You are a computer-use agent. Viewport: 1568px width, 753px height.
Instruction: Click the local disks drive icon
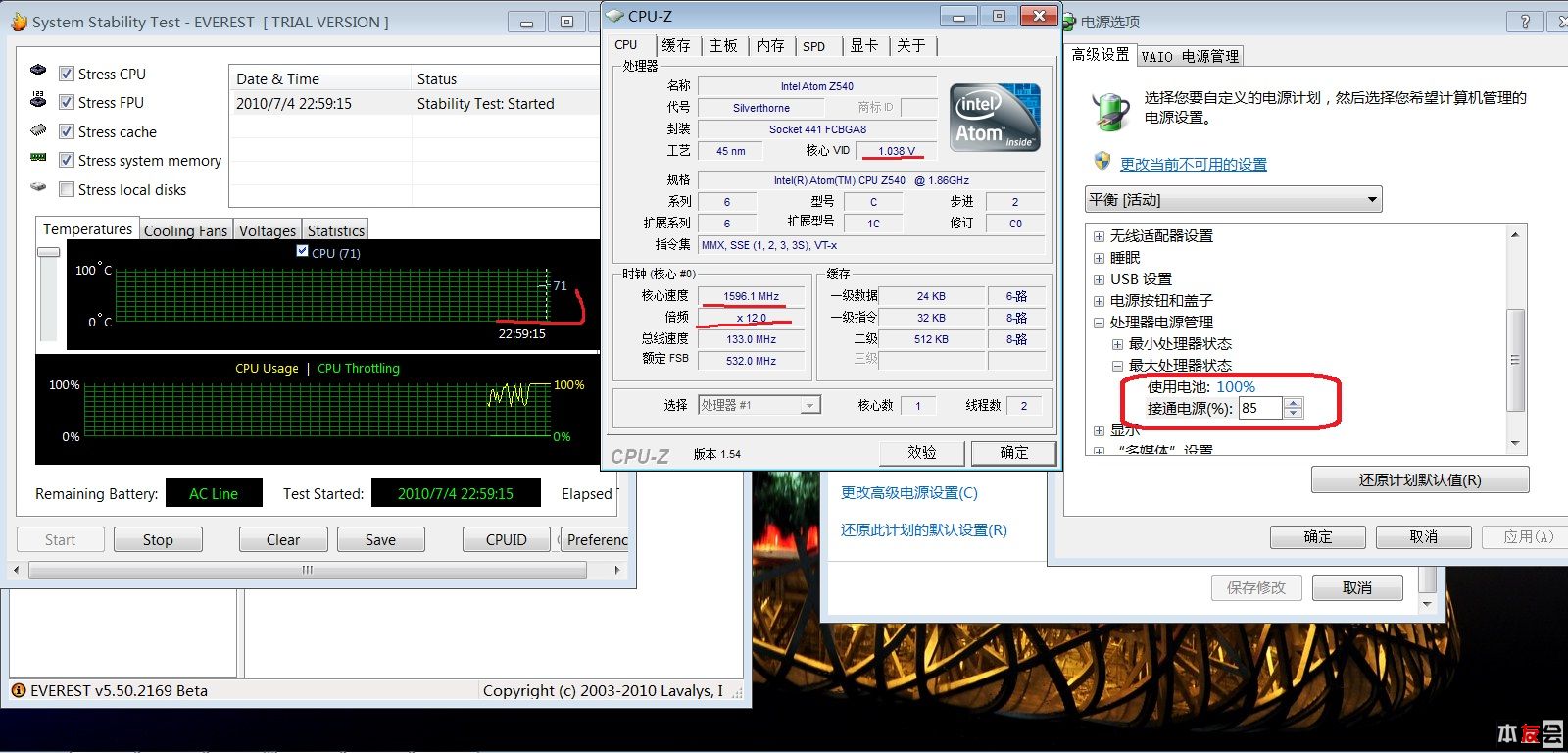click(x=38, y=186)
